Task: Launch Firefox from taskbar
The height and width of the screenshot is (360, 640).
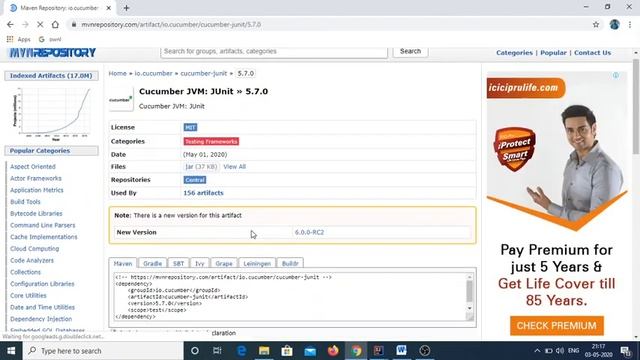Action: (x=333, y=351)
